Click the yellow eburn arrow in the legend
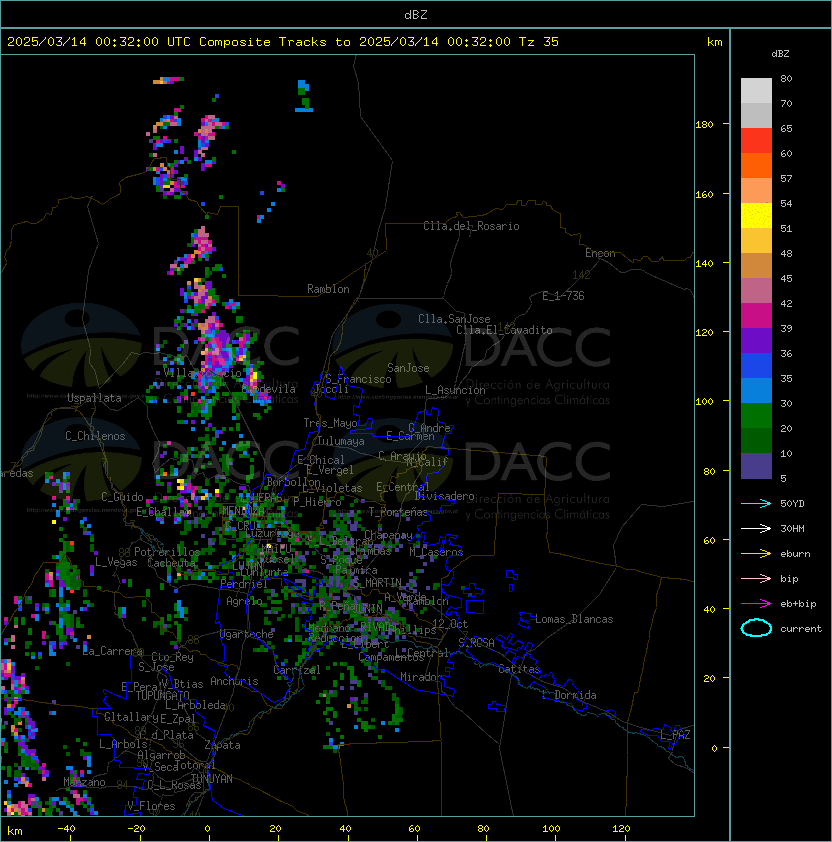Image resolution: width=832 pixels, height=842 pixels. tap(756, 554)
